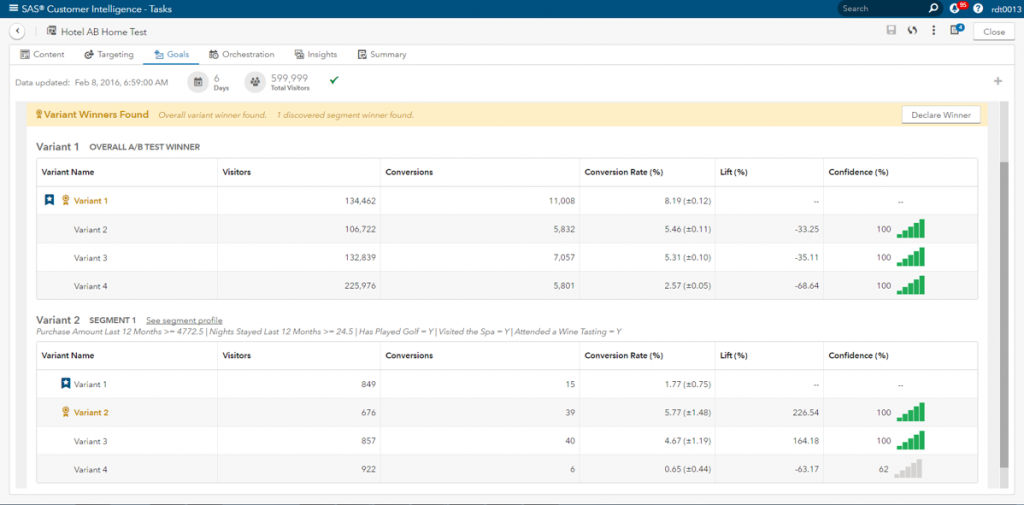The width and height of the screenshot is (1024, 505).
Task: Open the hamburger main menu
Action: pos(11,8)
